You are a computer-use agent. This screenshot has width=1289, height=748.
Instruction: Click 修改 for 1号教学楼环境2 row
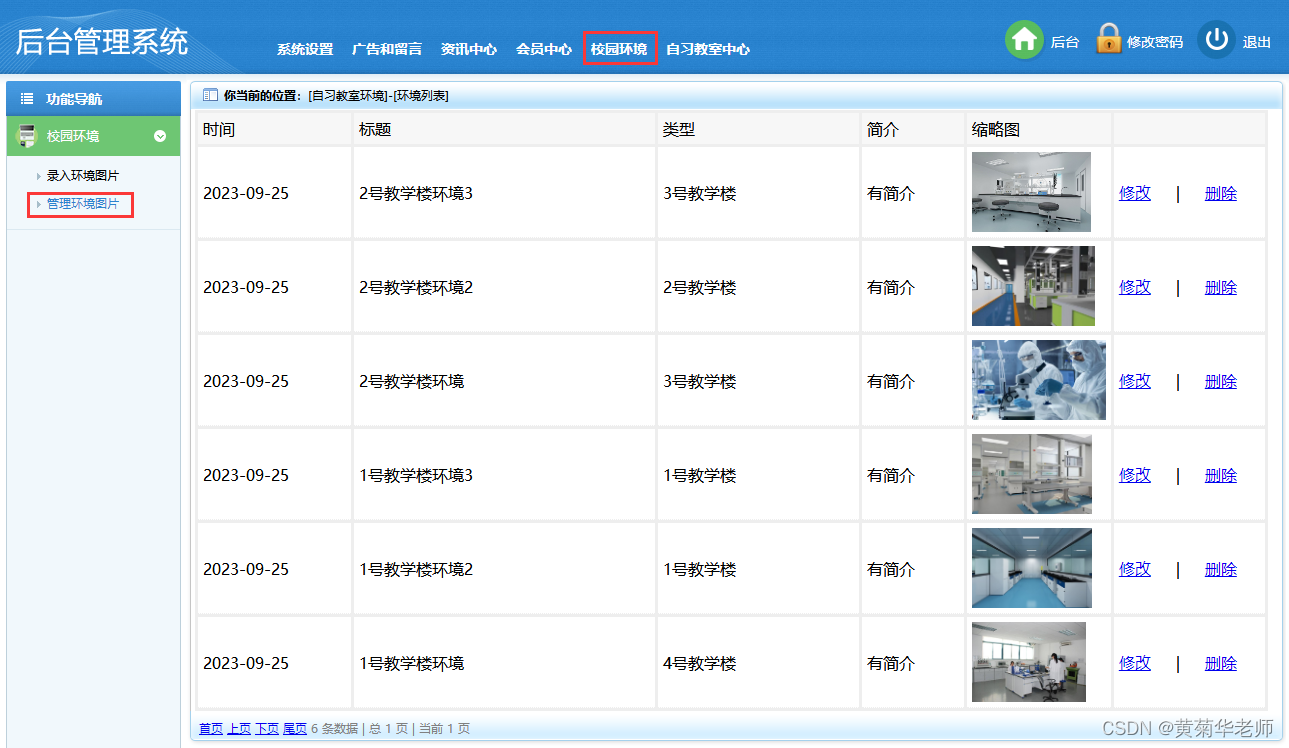(x=1135, y=569)
